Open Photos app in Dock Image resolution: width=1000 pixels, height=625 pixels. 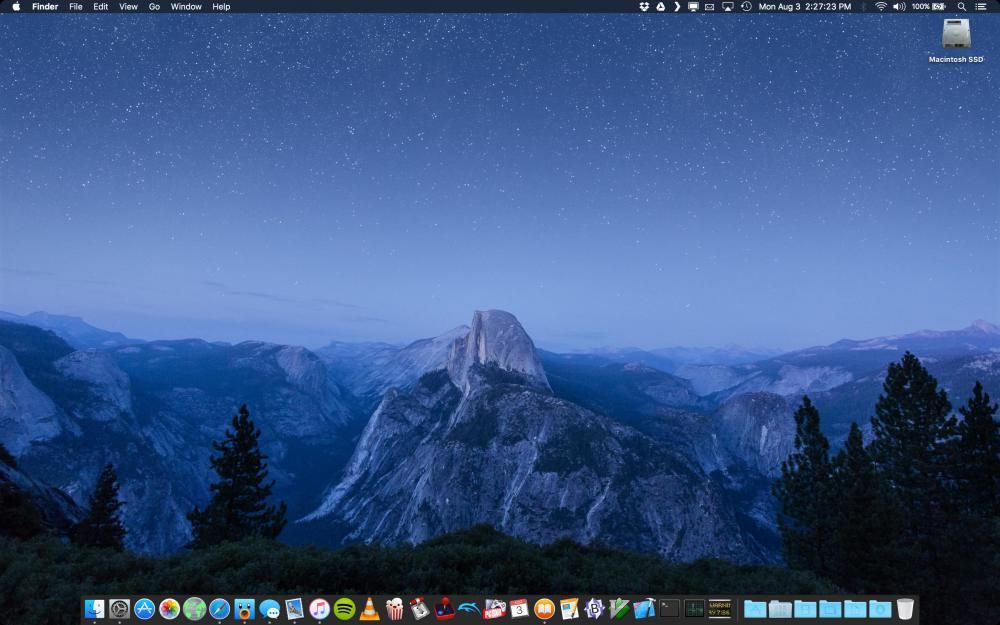pos(169,609)
